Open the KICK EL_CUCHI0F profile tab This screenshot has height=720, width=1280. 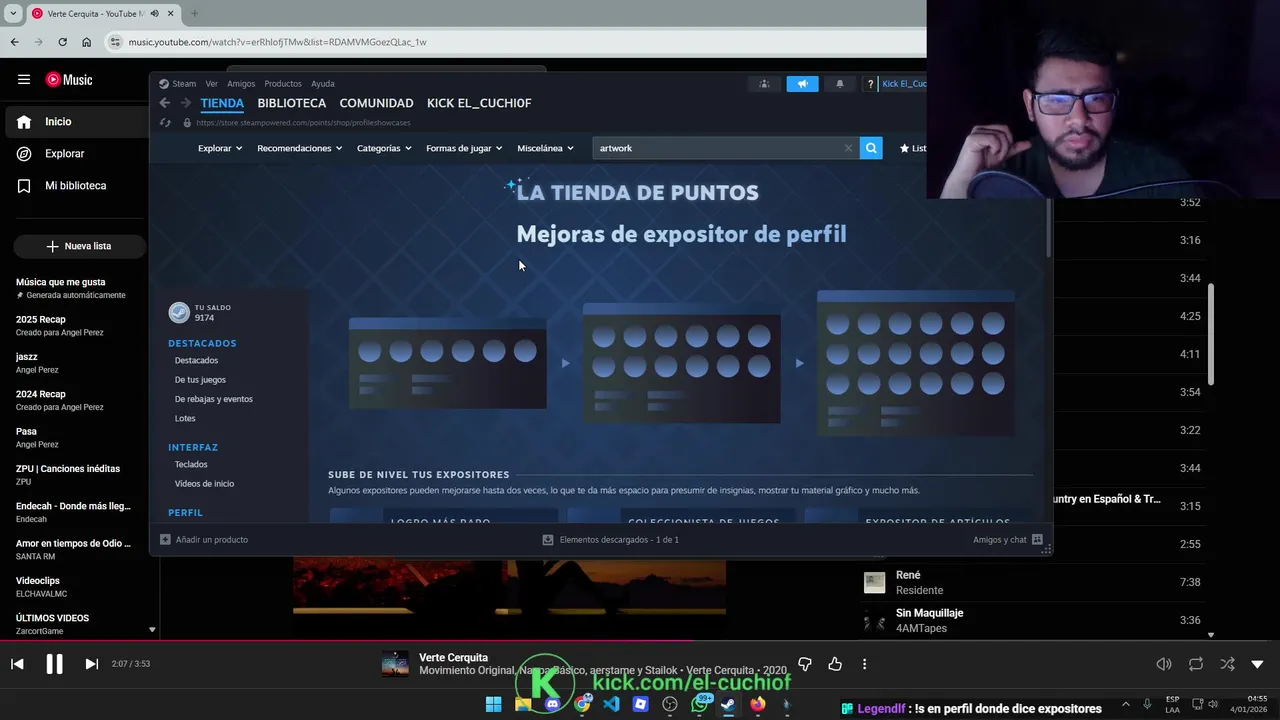point(479,103)
